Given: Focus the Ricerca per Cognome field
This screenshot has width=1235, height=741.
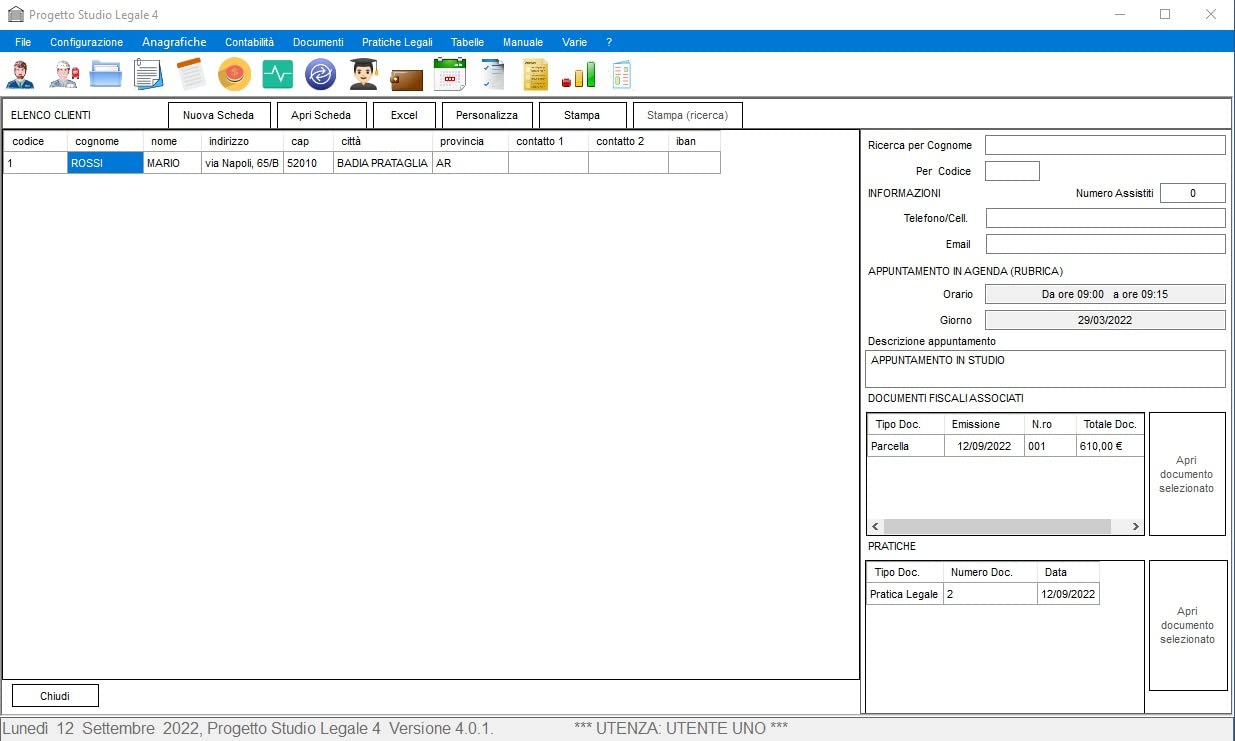Looking at the screenshot, I should (1105, 145).
